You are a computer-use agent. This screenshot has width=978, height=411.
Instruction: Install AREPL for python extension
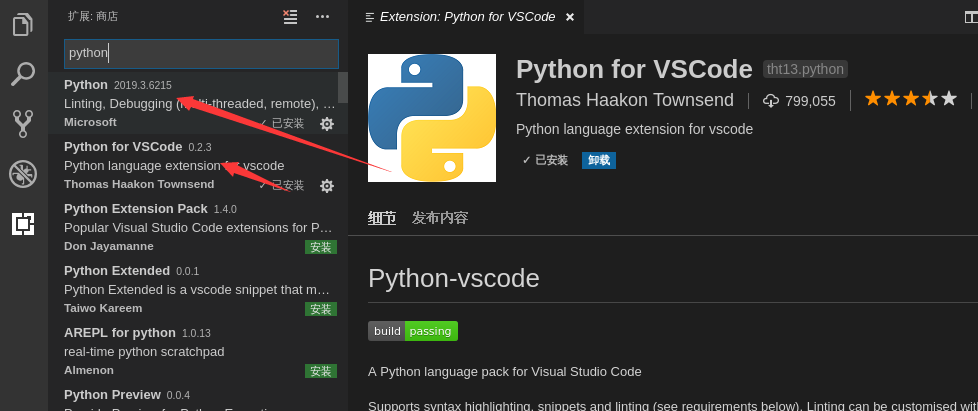coord(321,371)
